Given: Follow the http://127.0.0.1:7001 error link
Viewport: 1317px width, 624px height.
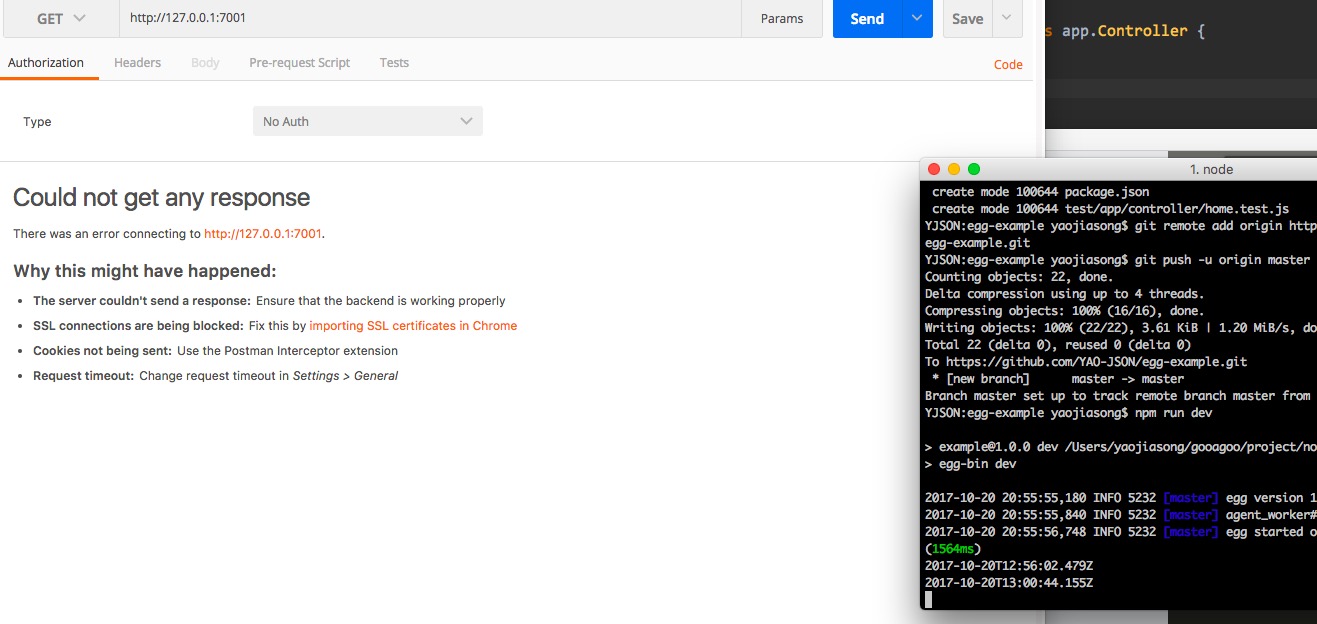Looking at the screenshot, I should point(262,232).
